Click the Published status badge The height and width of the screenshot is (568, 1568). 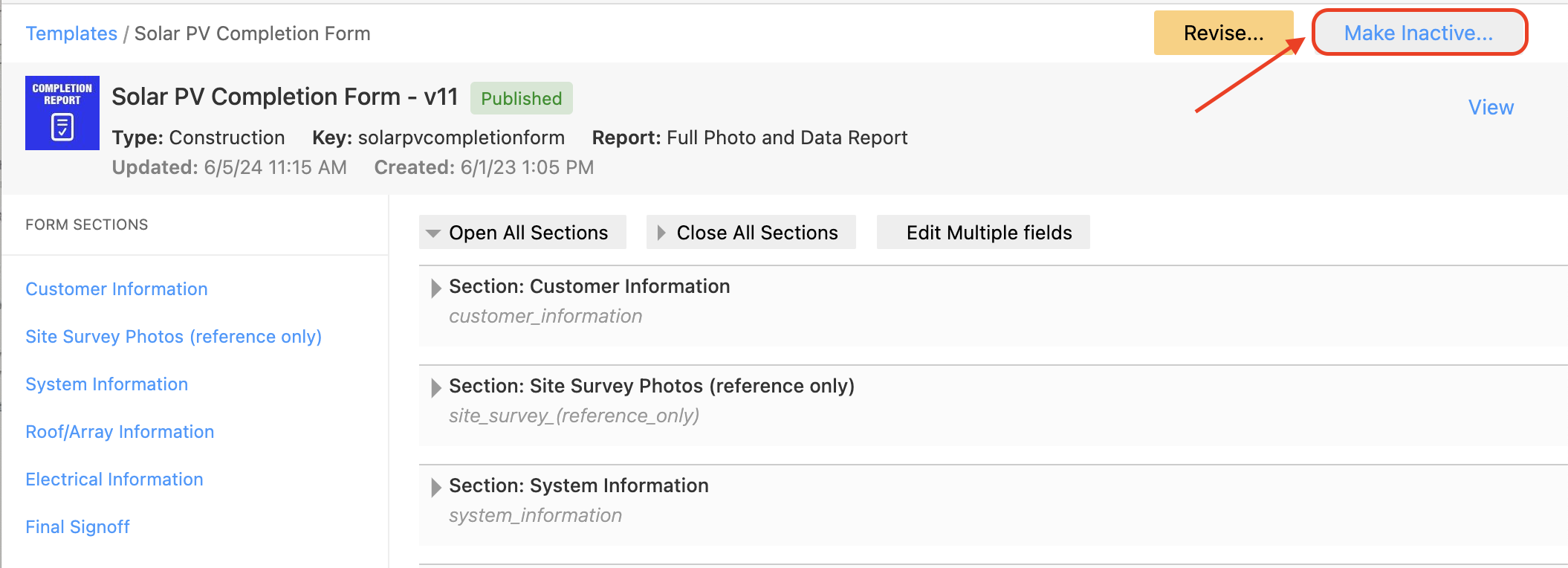[x=521, y=98]
